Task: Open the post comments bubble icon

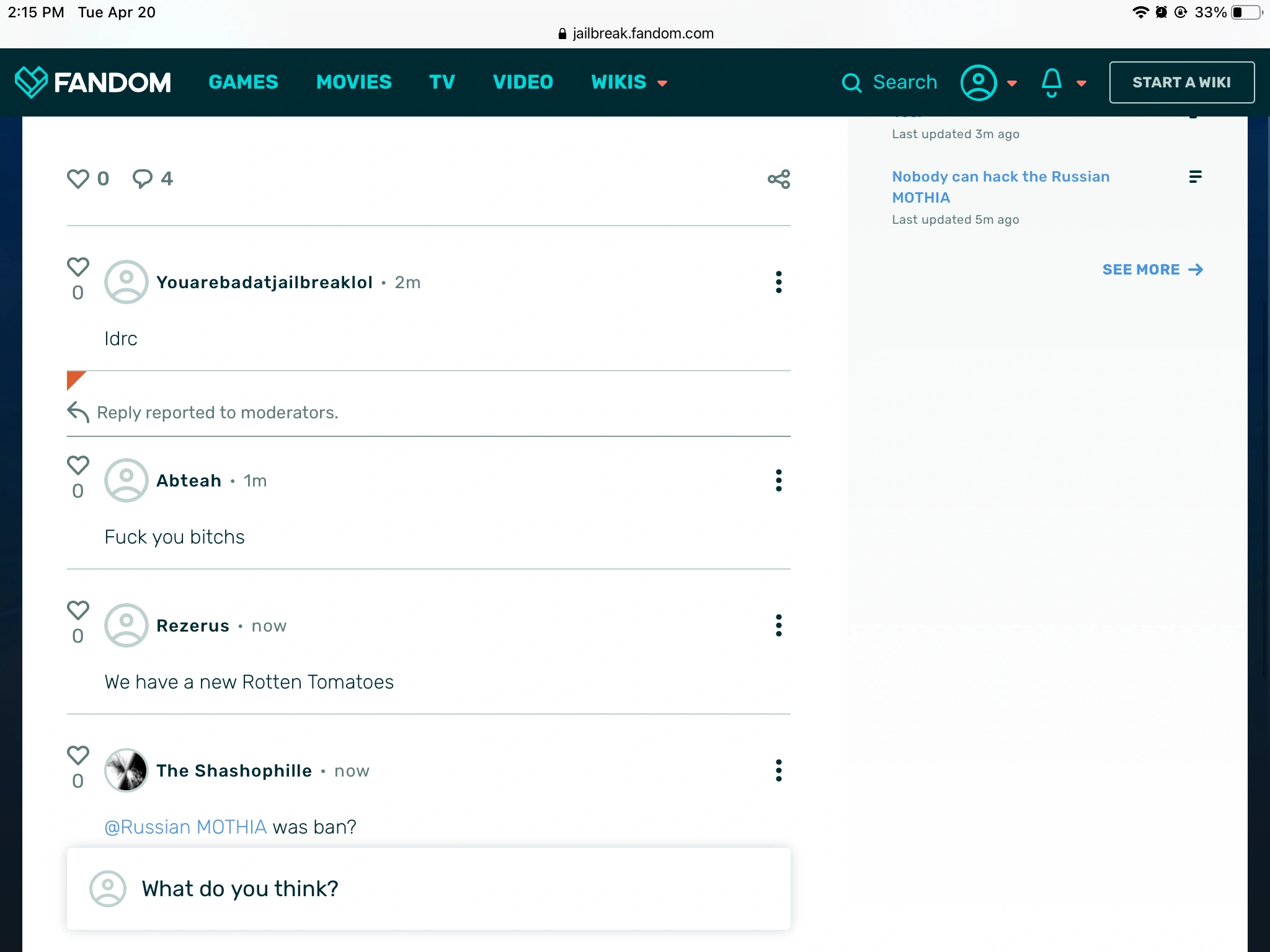Action: click(x=143, y=179)
